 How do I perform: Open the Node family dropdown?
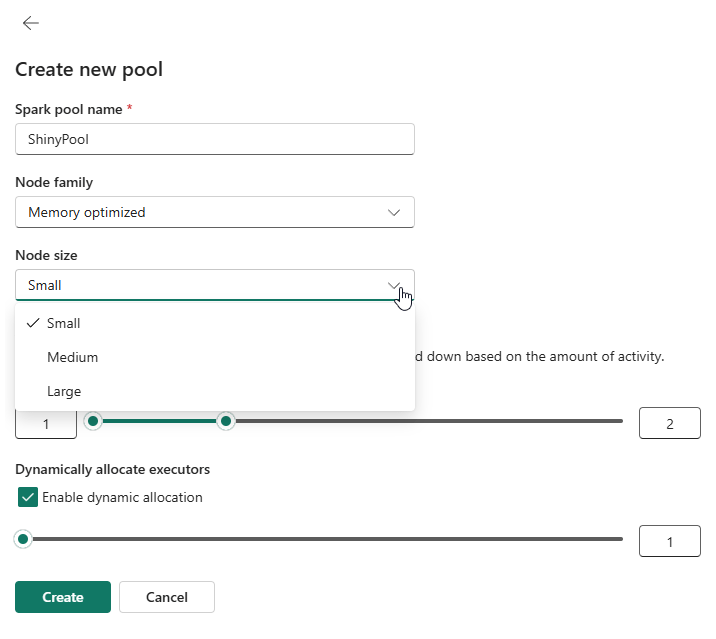214,212
